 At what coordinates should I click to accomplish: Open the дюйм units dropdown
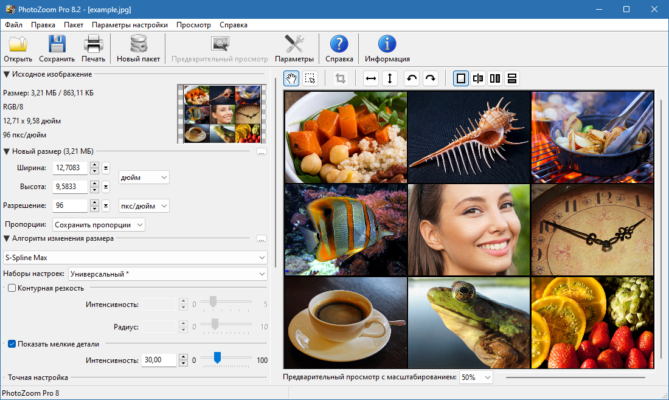coord(143,177)
